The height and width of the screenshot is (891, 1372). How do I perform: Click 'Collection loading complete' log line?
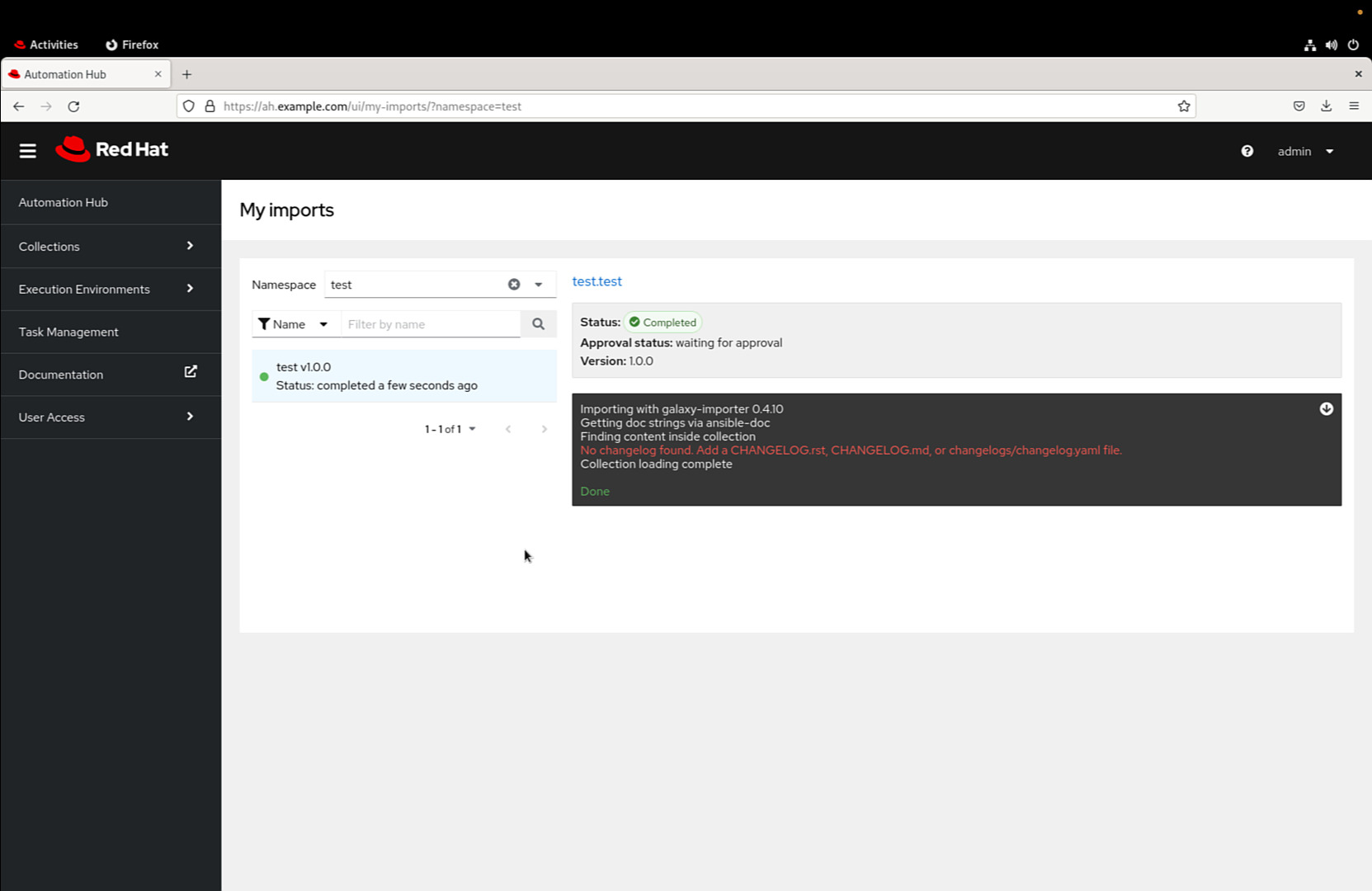coord(656,464)
